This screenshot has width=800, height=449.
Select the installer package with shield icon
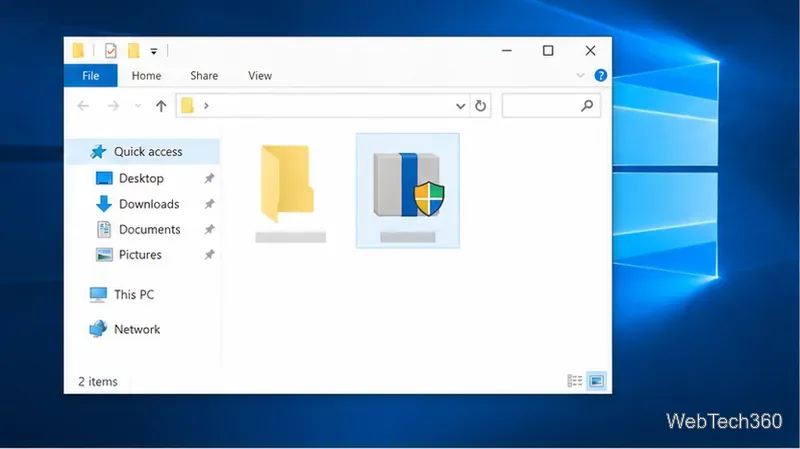408,191
